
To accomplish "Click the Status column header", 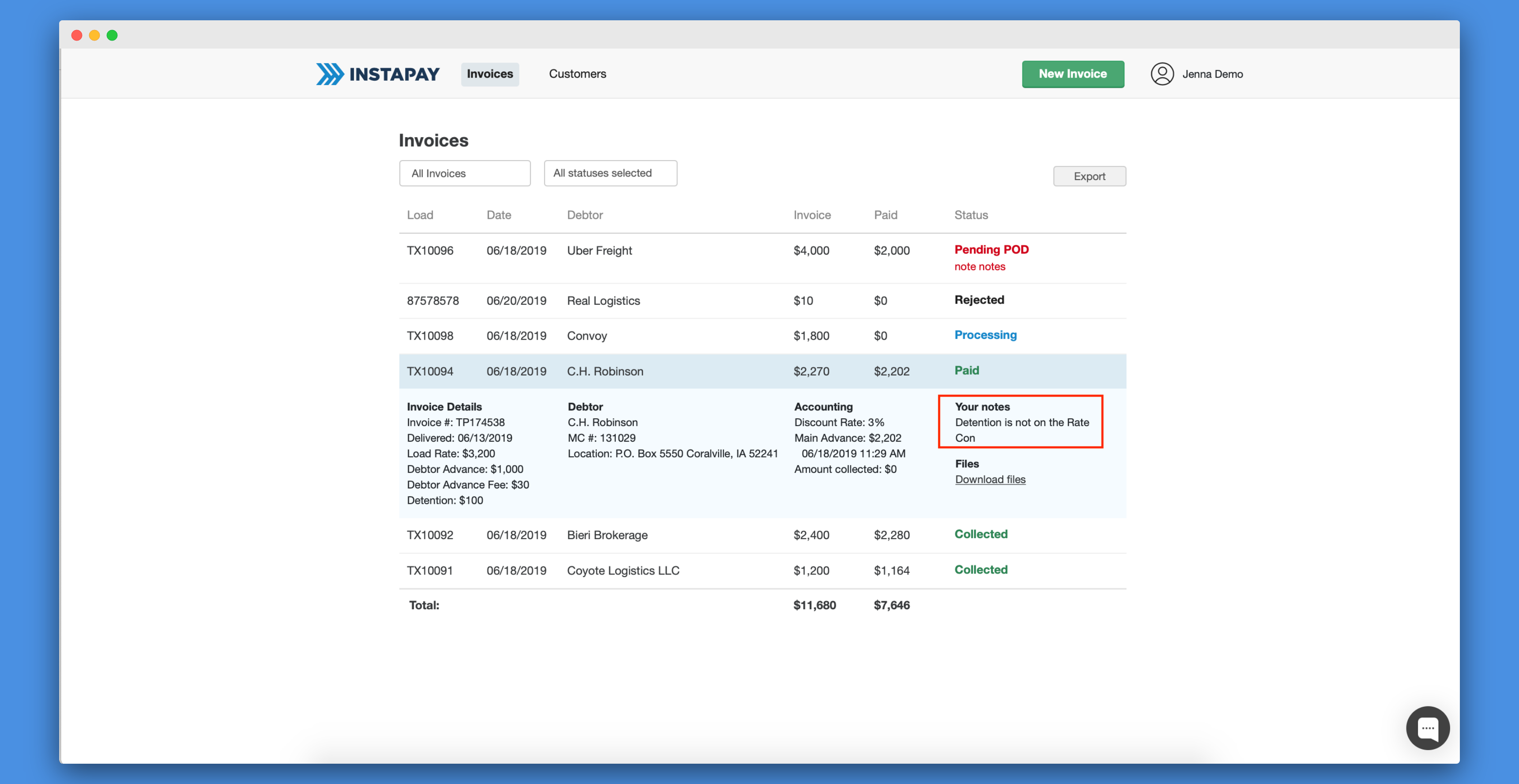I will pos(970,215).
